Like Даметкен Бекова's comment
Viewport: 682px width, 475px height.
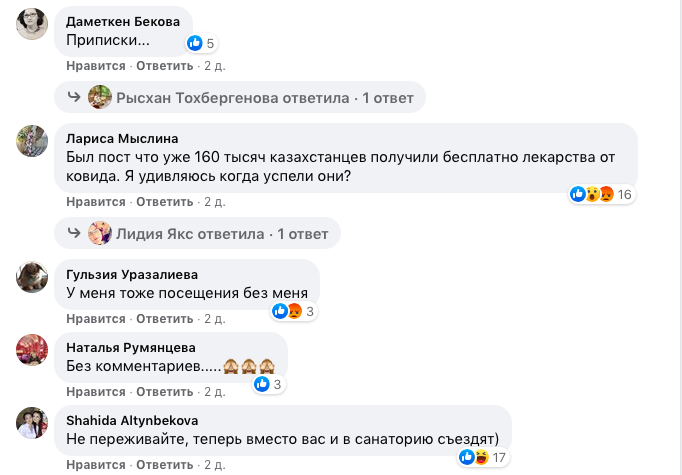[x=96, y=66]
